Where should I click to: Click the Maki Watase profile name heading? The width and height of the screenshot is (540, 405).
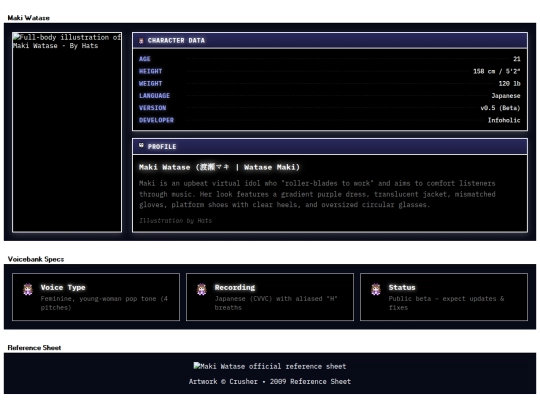point(219,167)
